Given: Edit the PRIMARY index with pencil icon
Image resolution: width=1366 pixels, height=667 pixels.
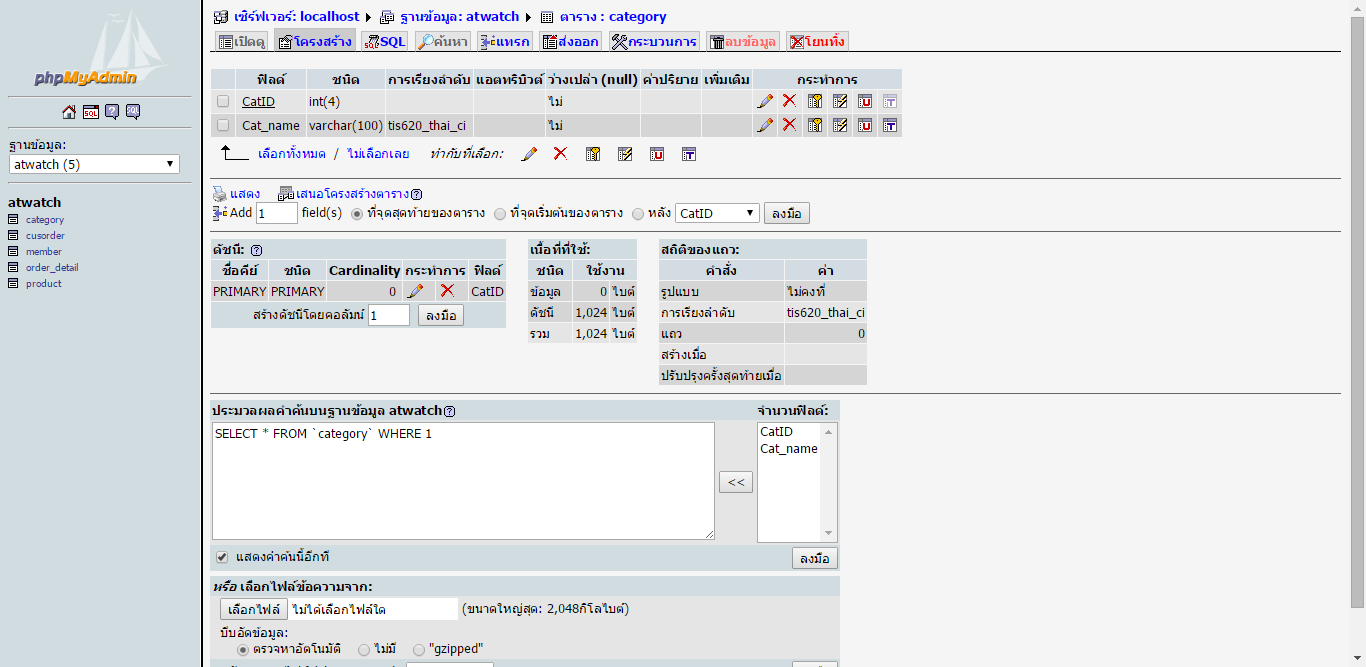Looking at the screenshot, I should tap(416, 291).
